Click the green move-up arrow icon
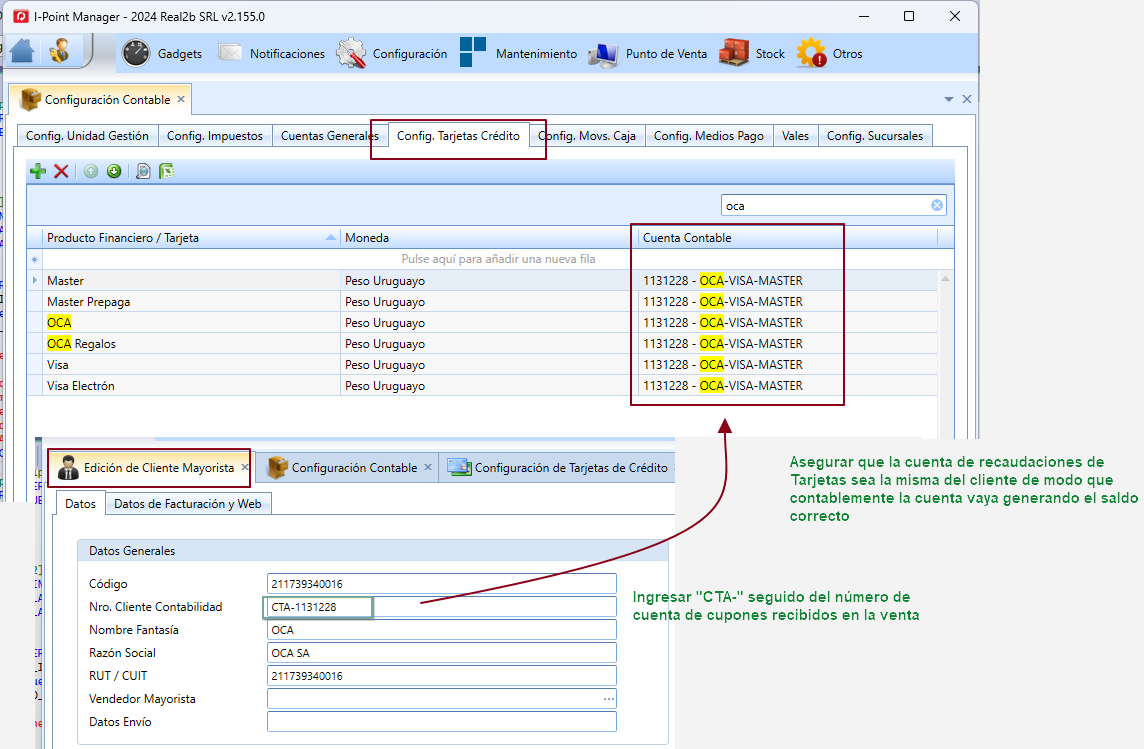This screenshot has width=1144, height=749. [90, 171]
